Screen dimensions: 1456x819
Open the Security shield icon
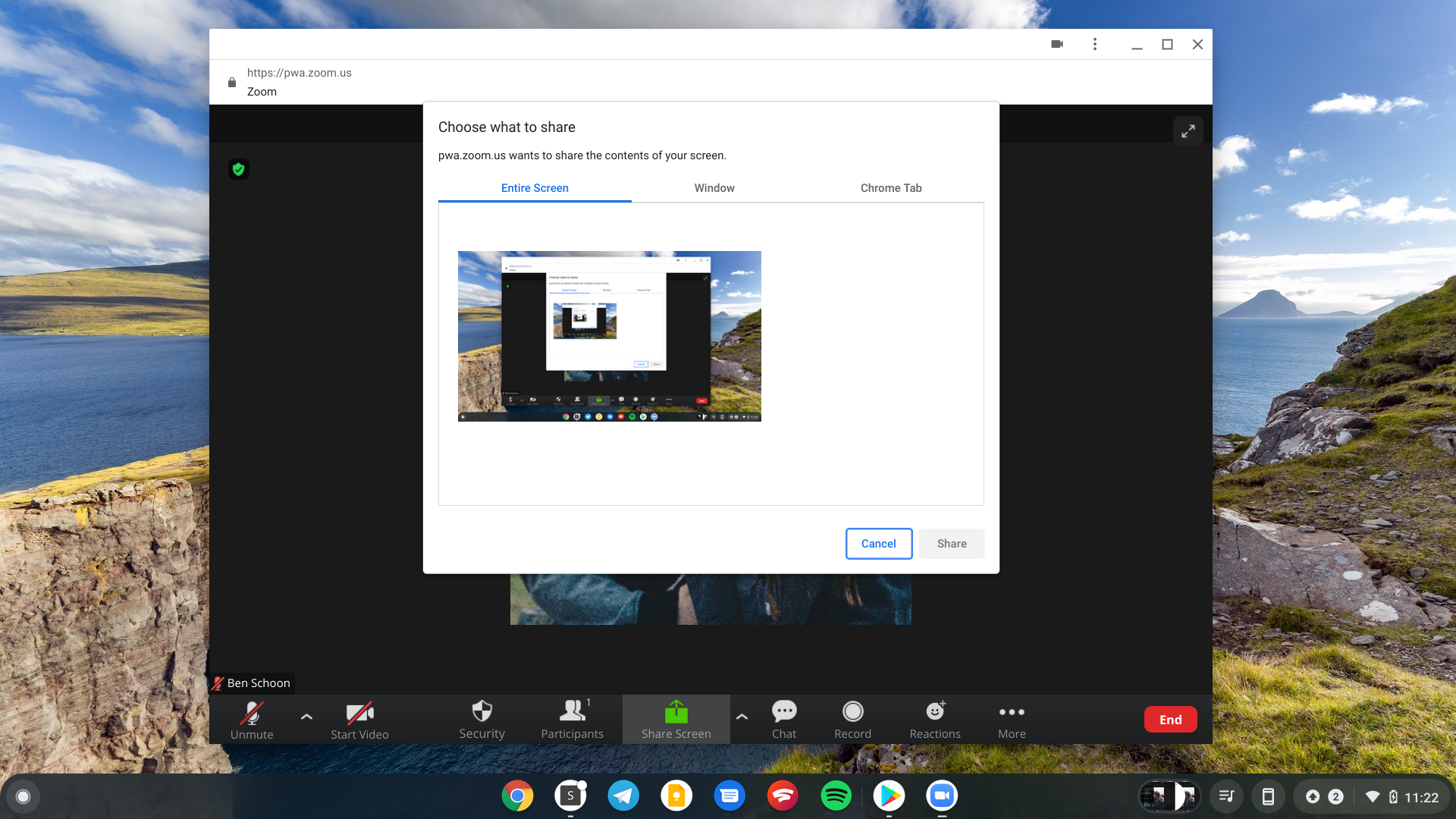[482, 712]
